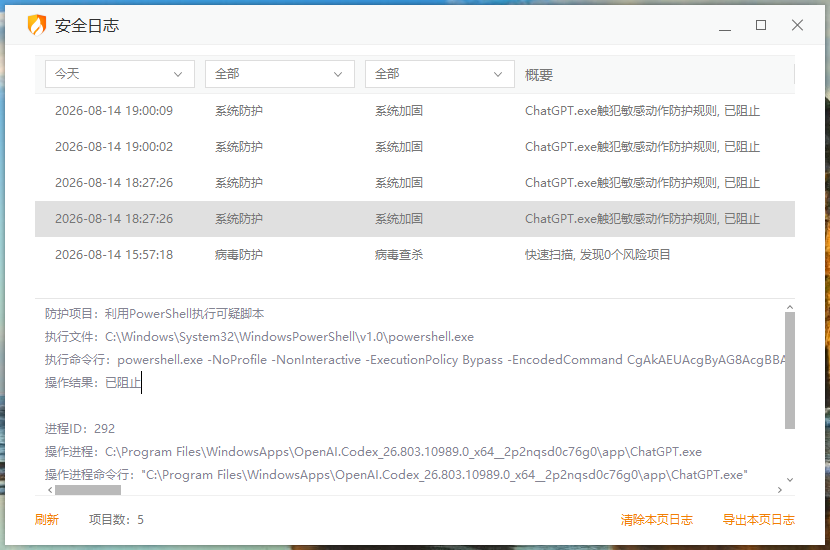Select the log entry at 19:00:09
The height and width of the screenshot is (550, 830).
[414, 111]
